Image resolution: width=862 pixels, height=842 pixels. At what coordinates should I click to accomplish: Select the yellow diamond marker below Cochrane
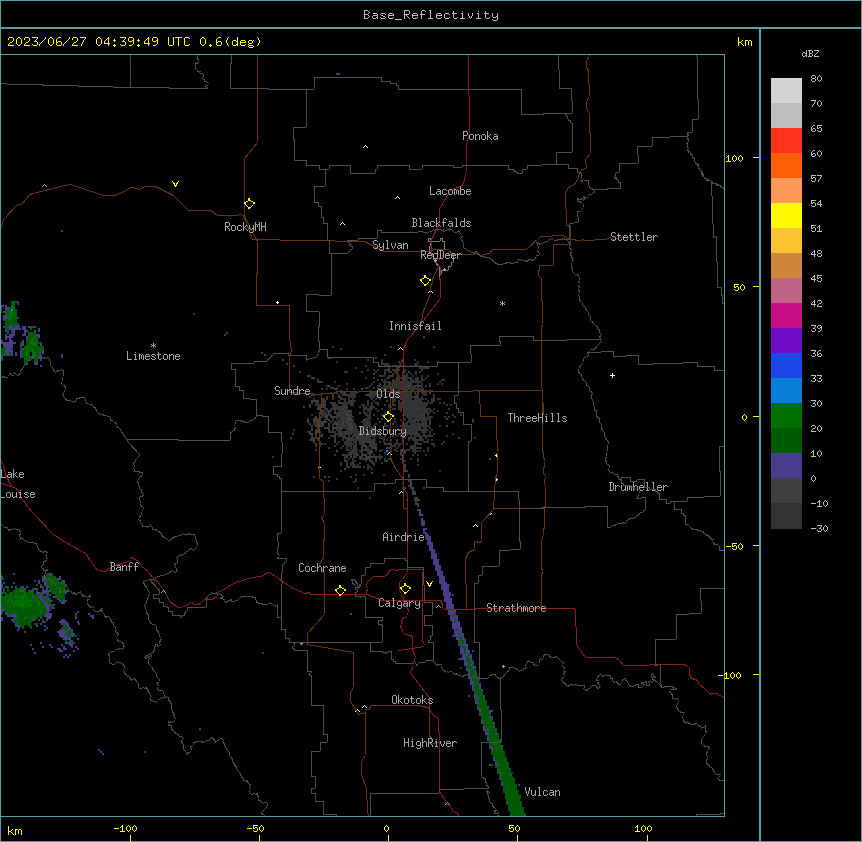340,590
